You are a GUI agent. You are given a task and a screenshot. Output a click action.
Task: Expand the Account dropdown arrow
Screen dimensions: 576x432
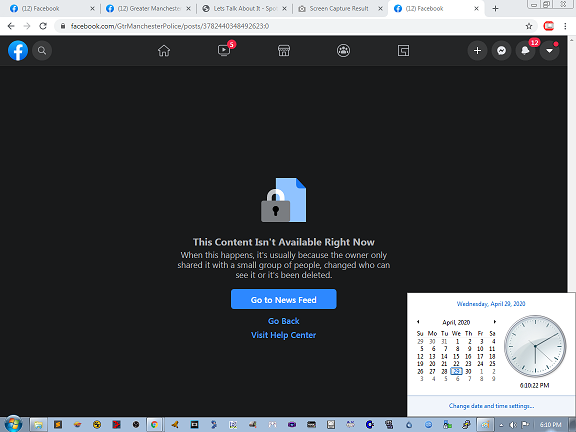549,51
